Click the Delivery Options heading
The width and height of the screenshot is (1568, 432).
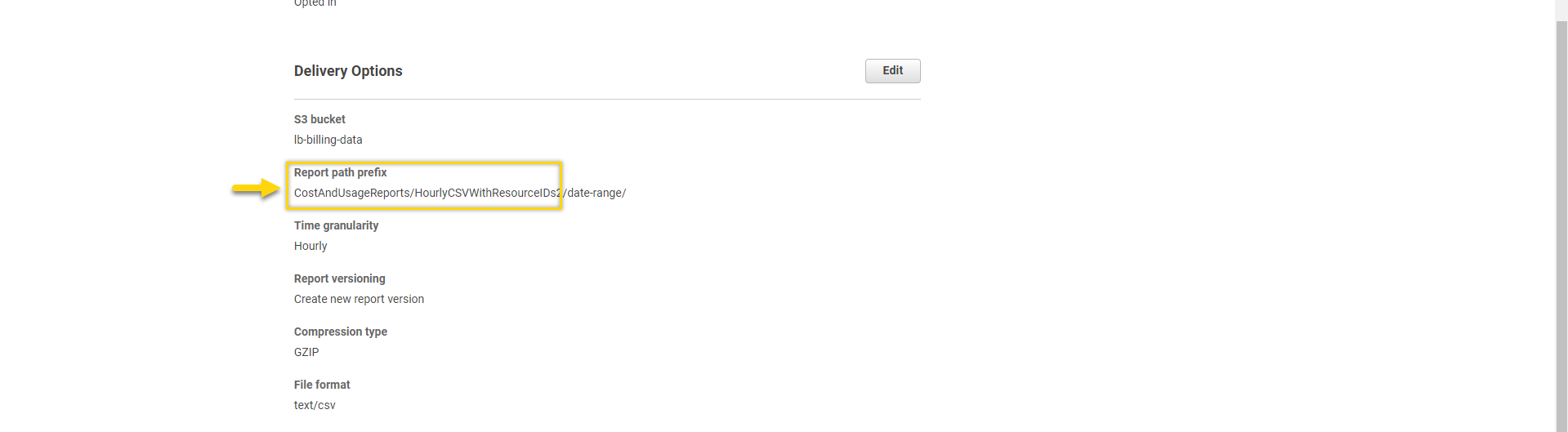(x=348, y=71)
